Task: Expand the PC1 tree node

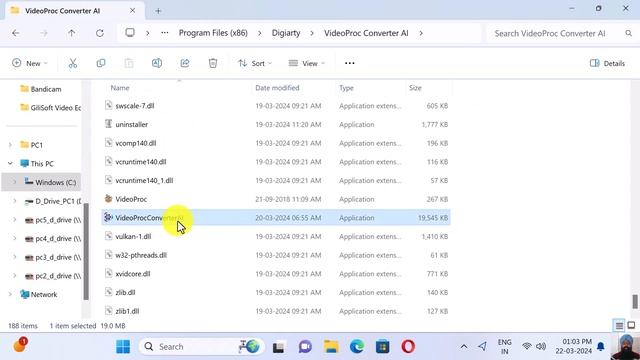Action: [10, 145]
